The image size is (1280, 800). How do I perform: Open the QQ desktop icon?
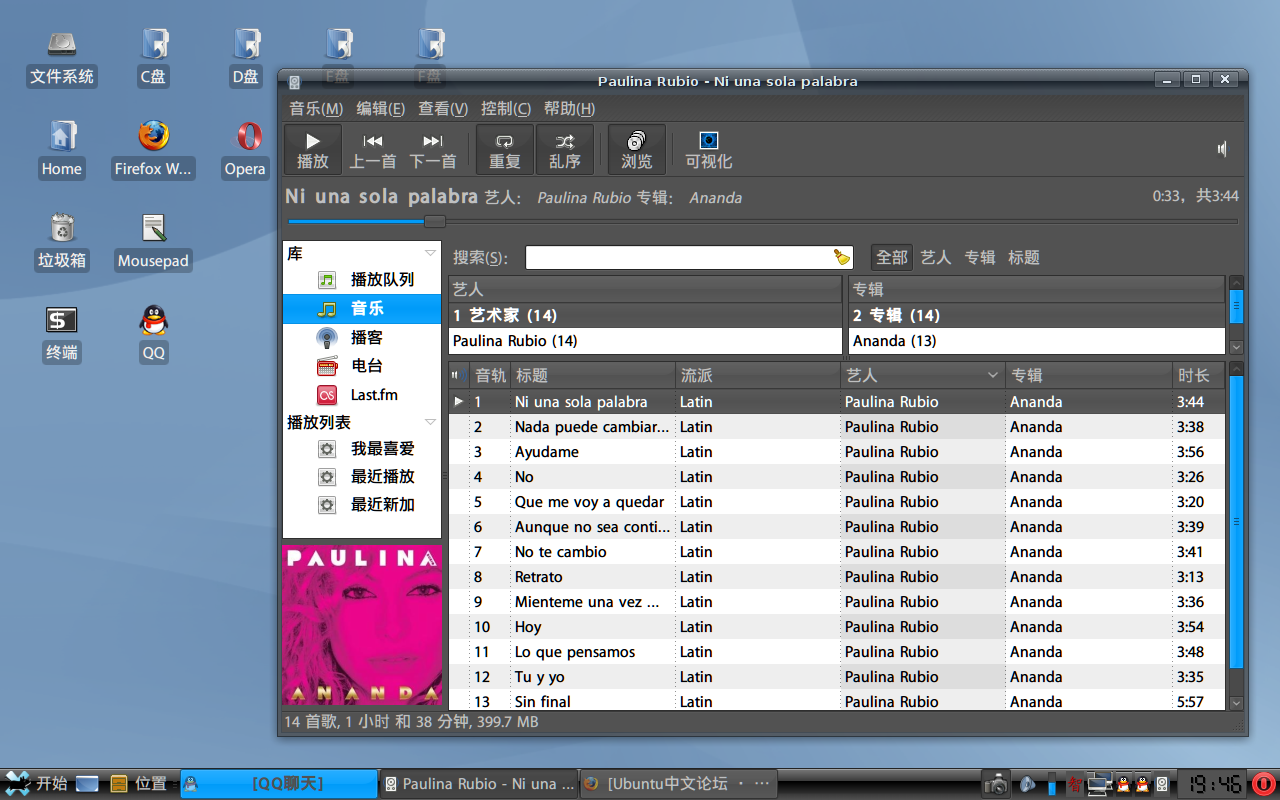pos(153,335)
